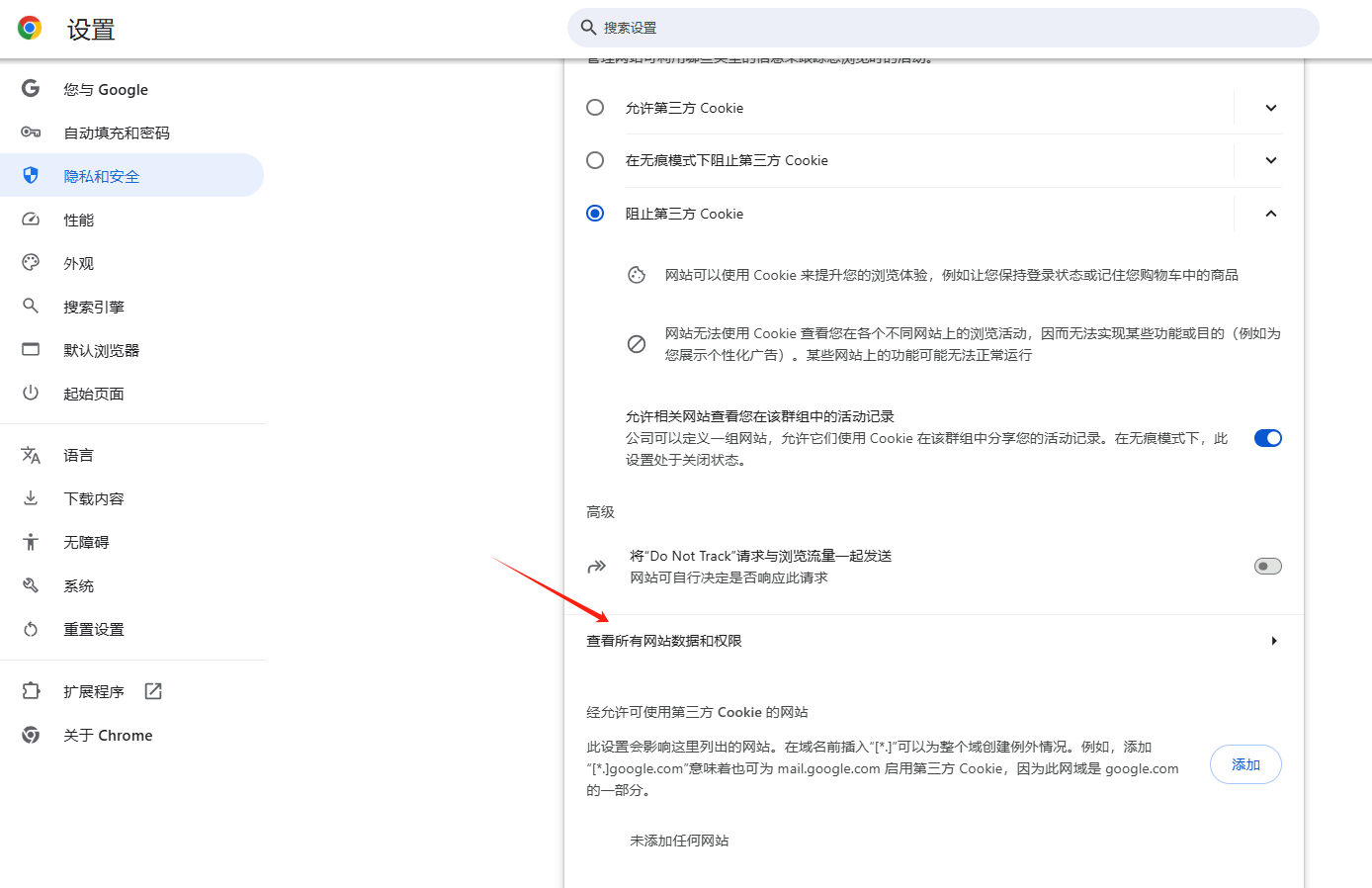
Task: Expand 在无痕模式下阻止第三方 Cookie chevron
Action: click(1271, 160)
